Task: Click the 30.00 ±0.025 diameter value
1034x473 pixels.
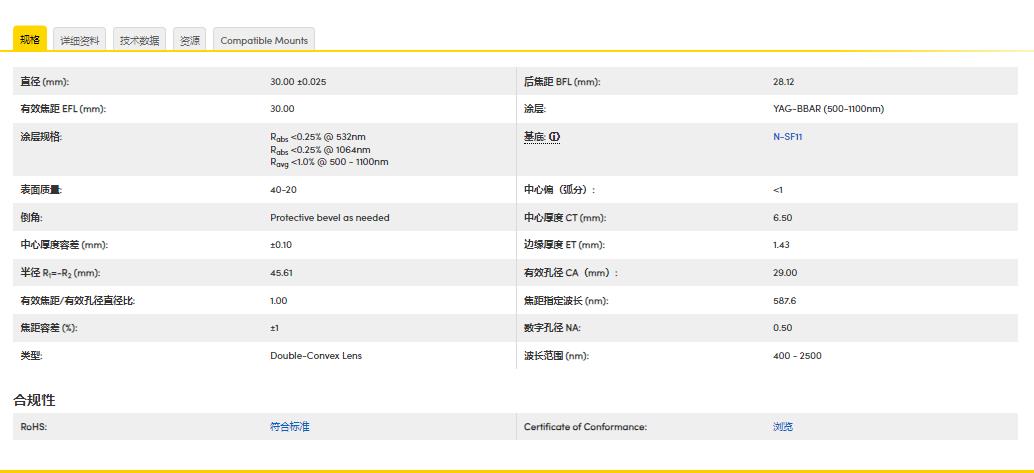Action: pos(298,82)
